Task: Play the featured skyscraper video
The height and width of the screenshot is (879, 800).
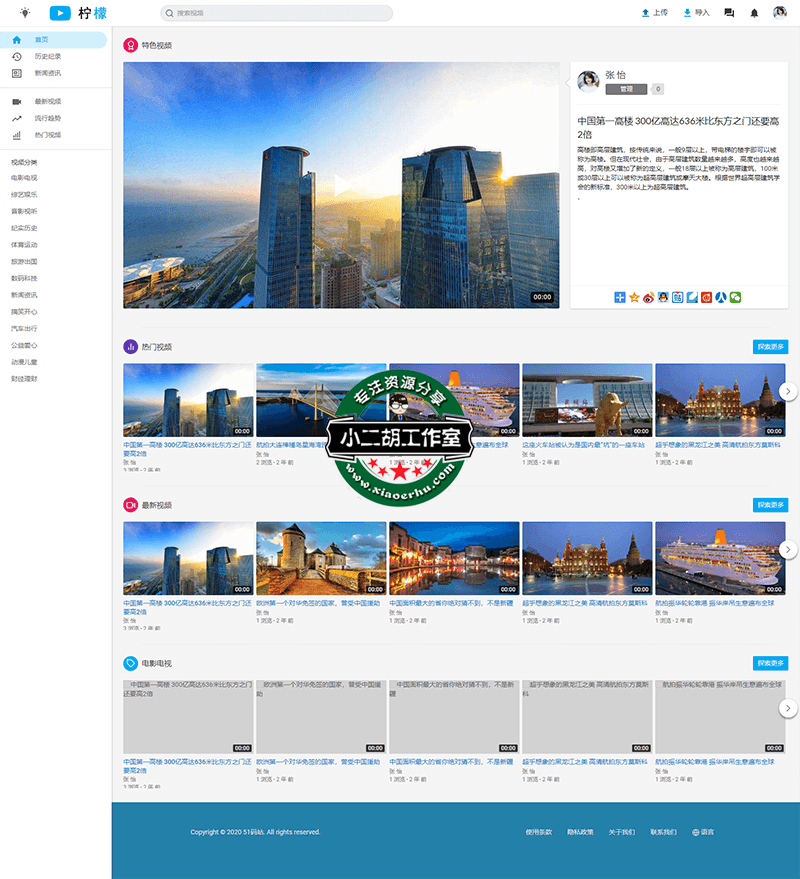Action: 341,185
